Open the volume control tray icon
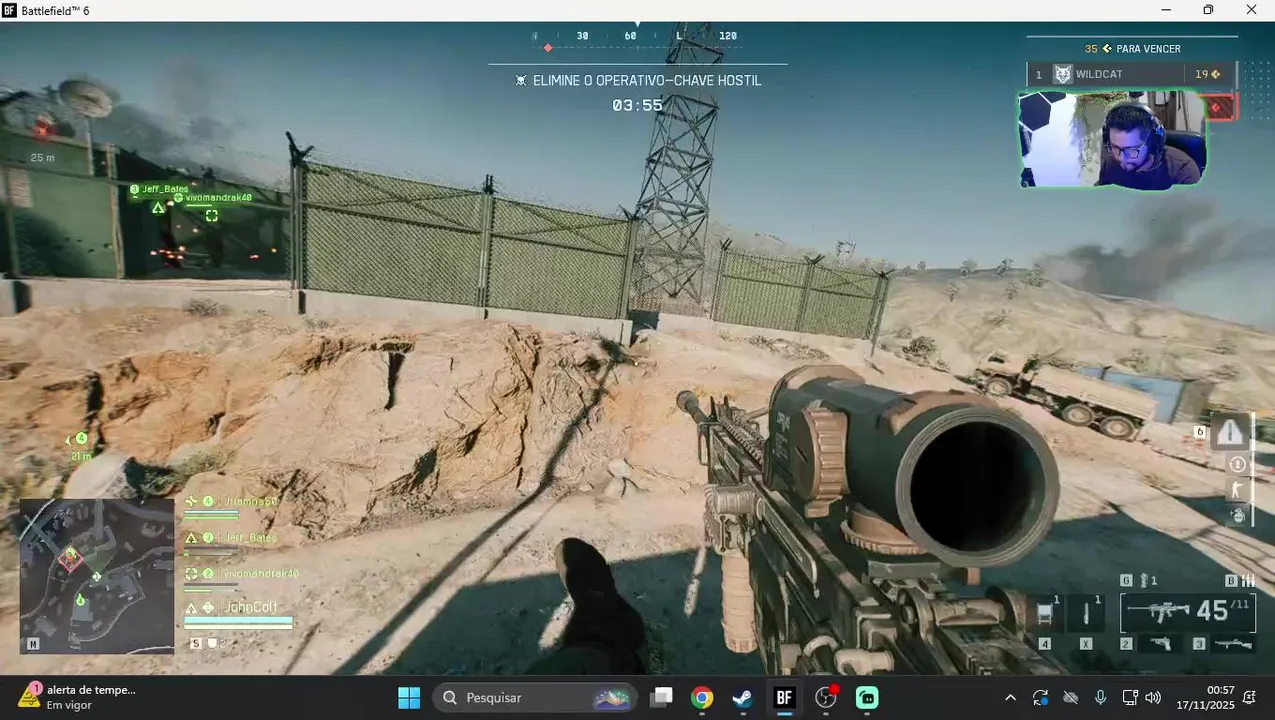Image resolution: width=1275 pixels, height=720 pixels. [1153, 697]
